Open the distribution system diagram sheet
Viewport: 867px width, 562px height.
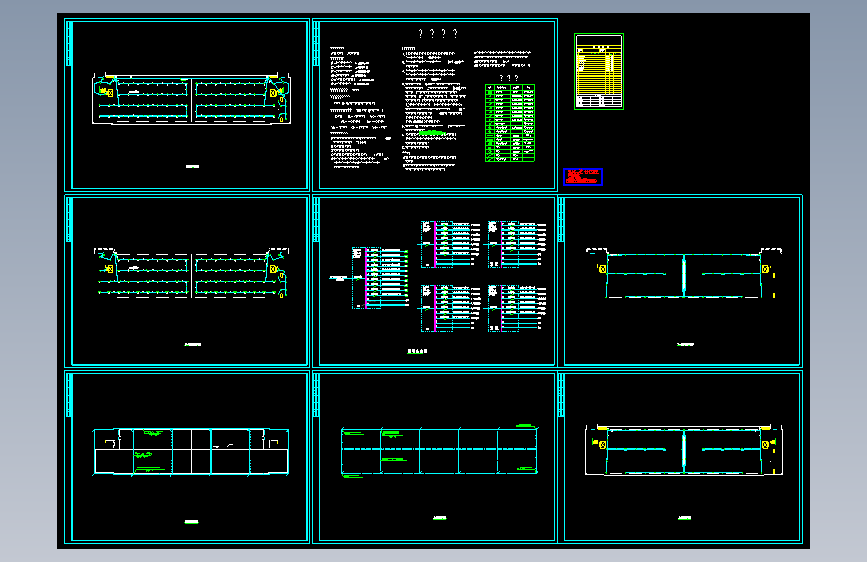(x=435, y=280)
